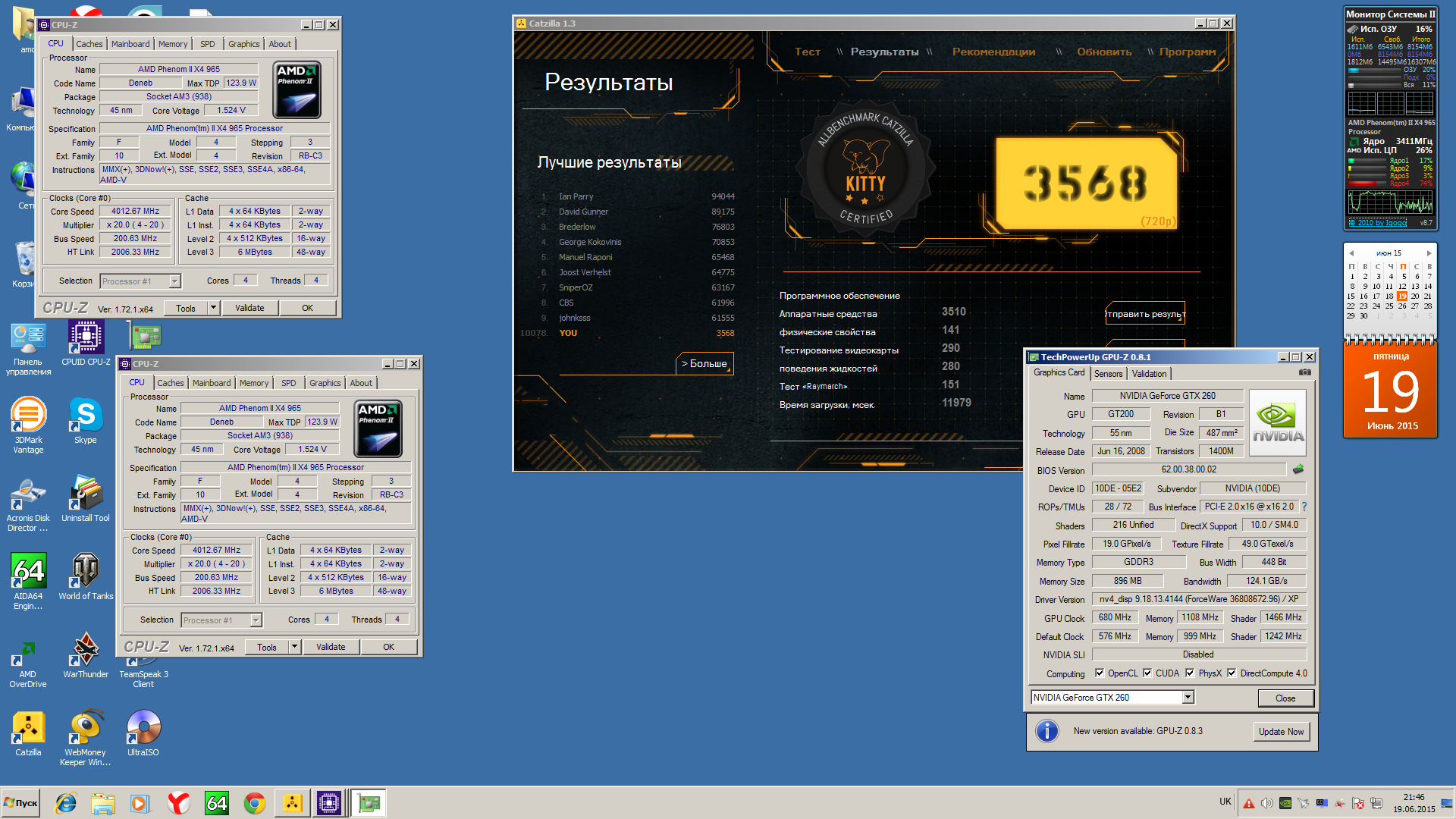
Task: Toggle CUDA checkbox in GPU-Z
Action: (1147, 673)
